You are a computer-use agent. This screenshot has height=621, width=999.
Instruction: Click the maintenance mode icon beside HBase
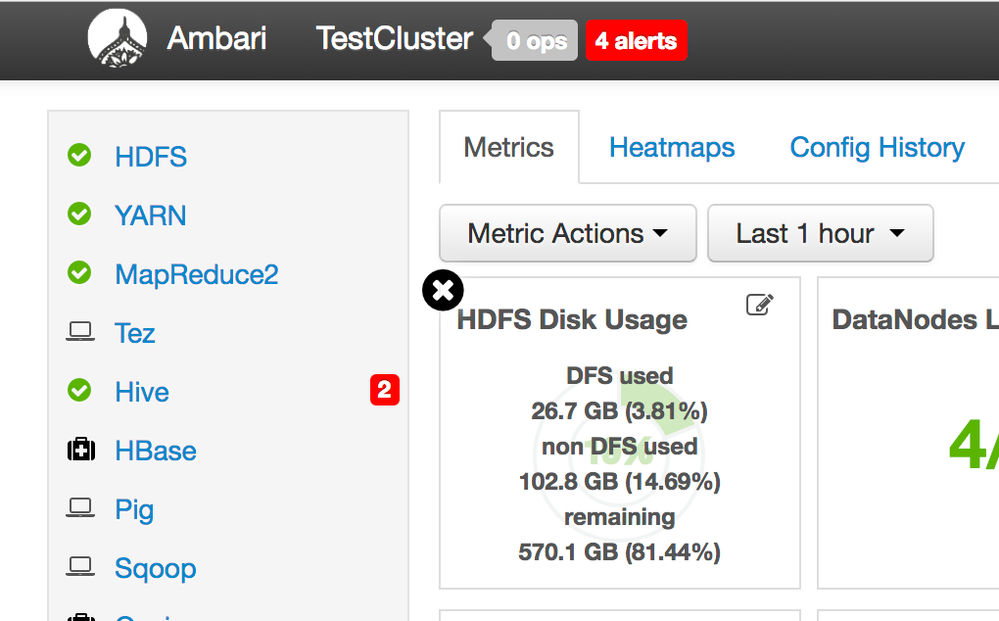pos(79,450)
